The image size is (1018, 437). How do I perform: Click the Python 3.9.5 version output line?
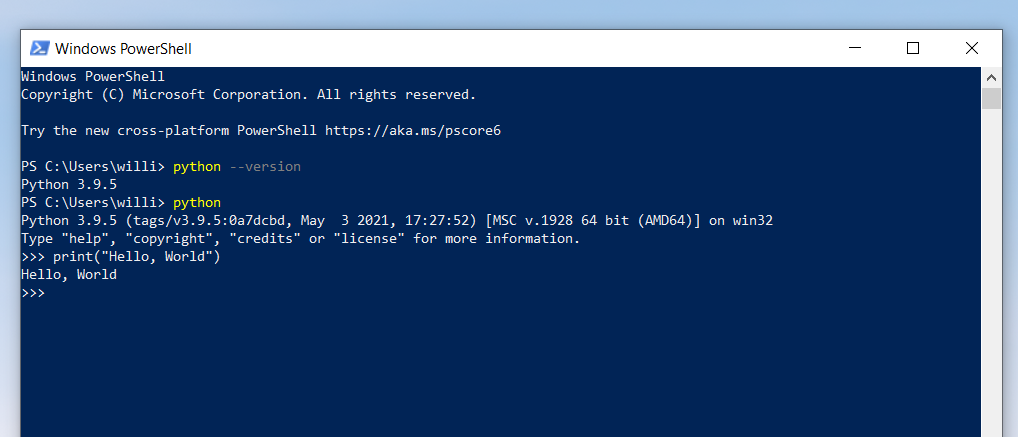[x=69, y=184]
